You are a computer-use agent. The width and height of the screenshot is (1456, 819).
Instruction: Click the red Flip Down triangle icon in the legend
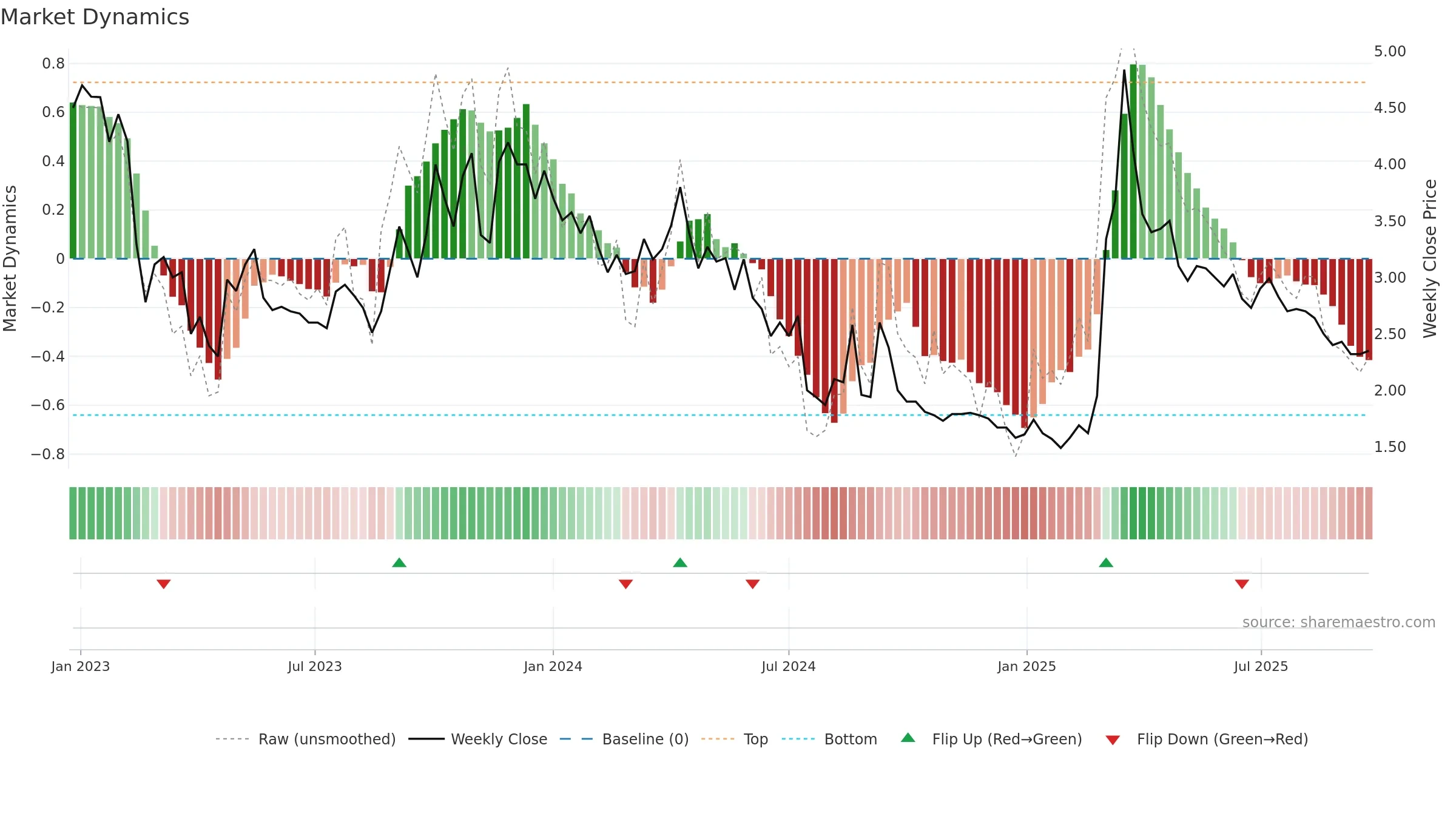[x=1113, y=740]
